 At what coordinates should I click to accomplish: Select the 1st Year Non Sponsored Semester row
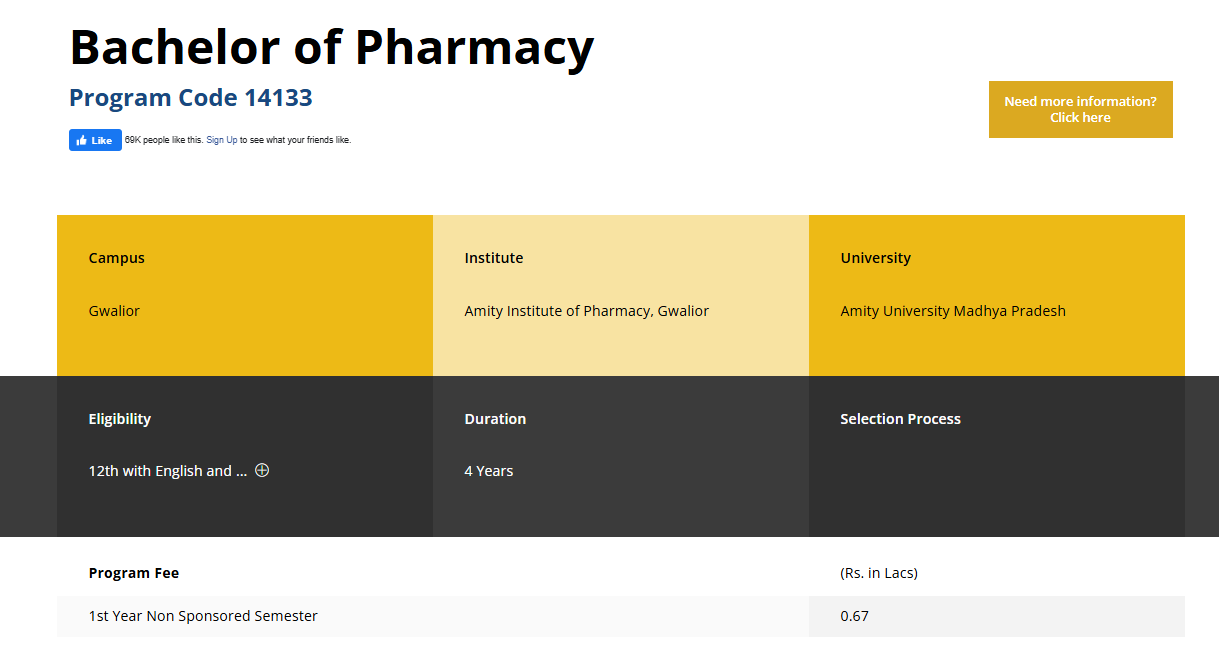(x=203, y=616)
